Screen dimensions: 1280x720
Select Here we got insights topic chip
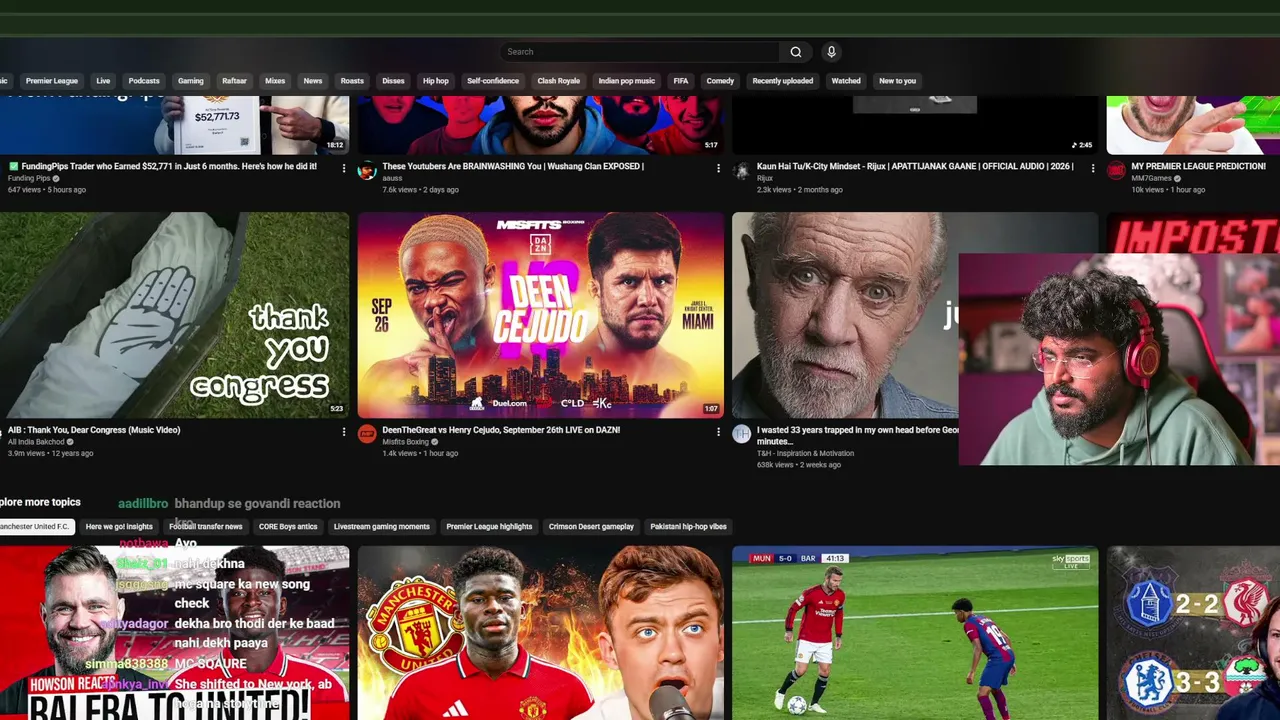(x=119, y=527)
